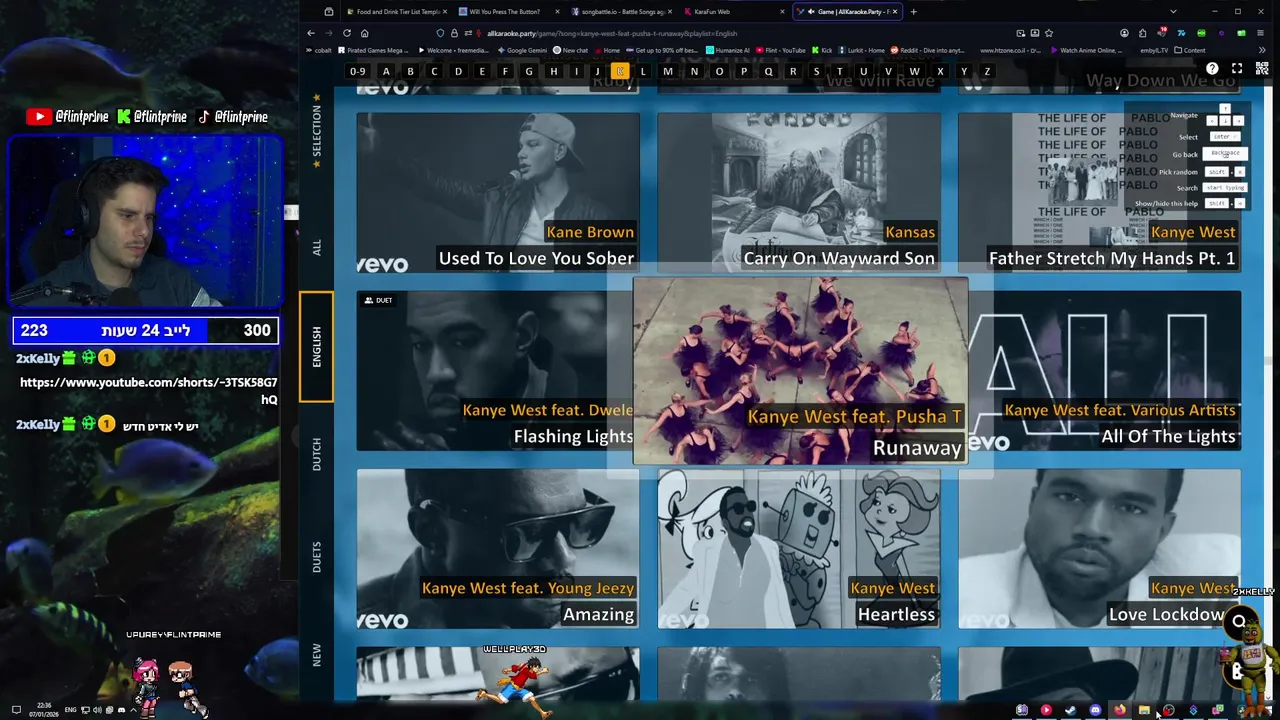This screenshot has height=720, width=1280.
Task: Choose Carry On Wayward Son song
Action: click(799, 192)
